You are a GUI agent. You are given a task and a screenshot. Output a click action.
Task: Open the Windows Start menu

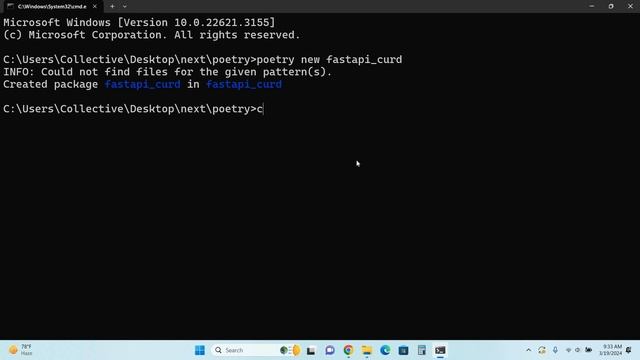200,350
